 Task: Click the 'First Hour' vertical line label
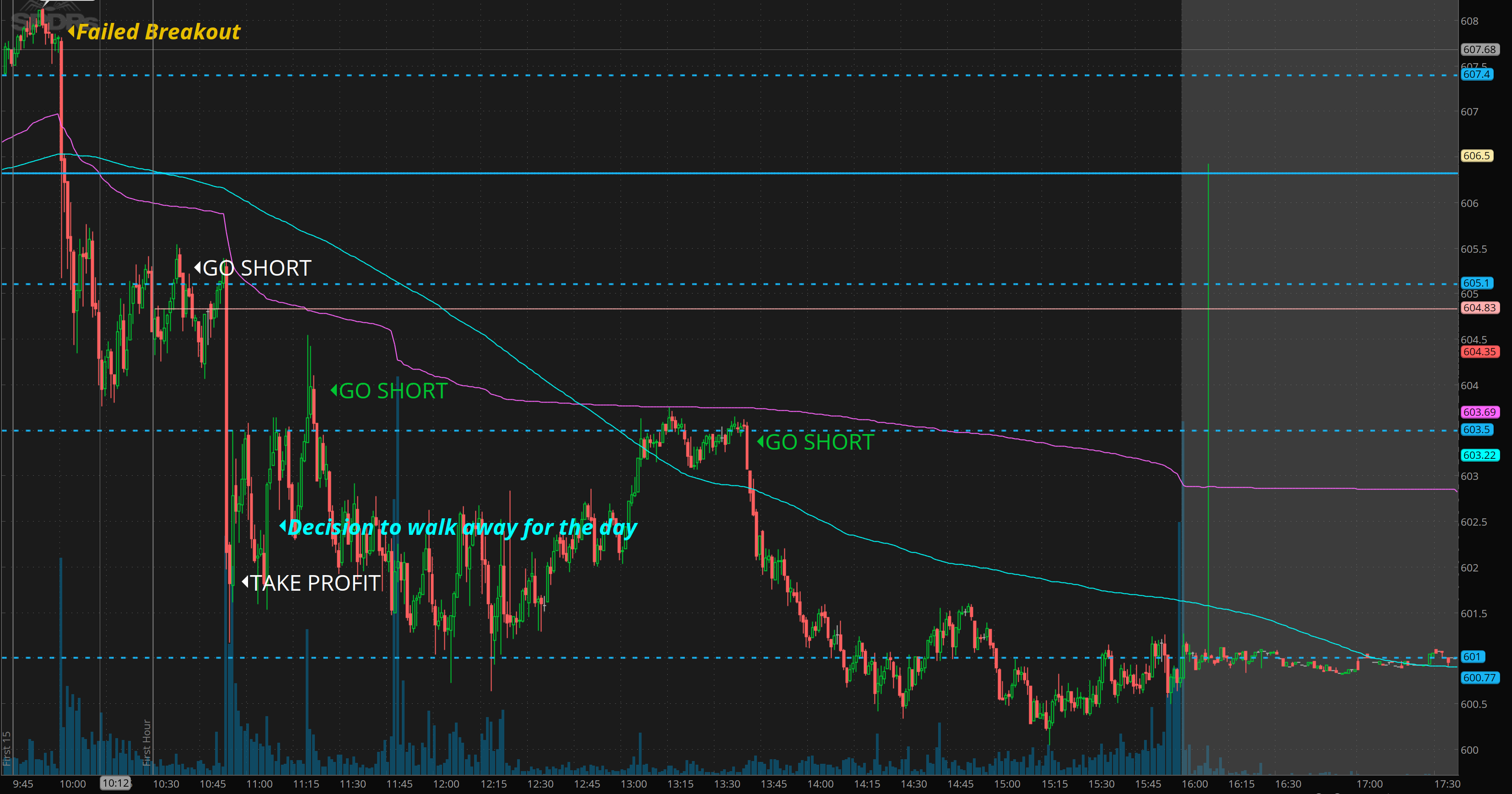point(147,742)
